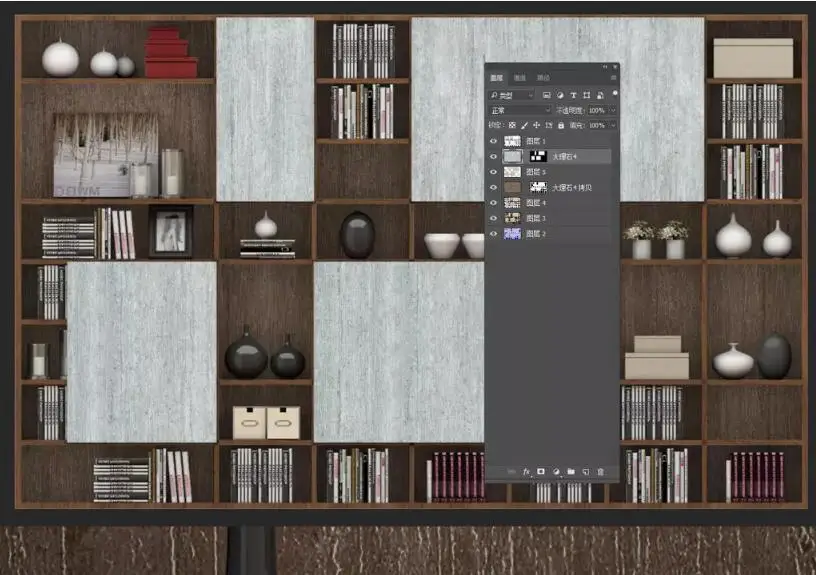Add a layer mask using bottom icon
Image resolution: width=816 pixels, height=575 pixels.
coord(541,471)
